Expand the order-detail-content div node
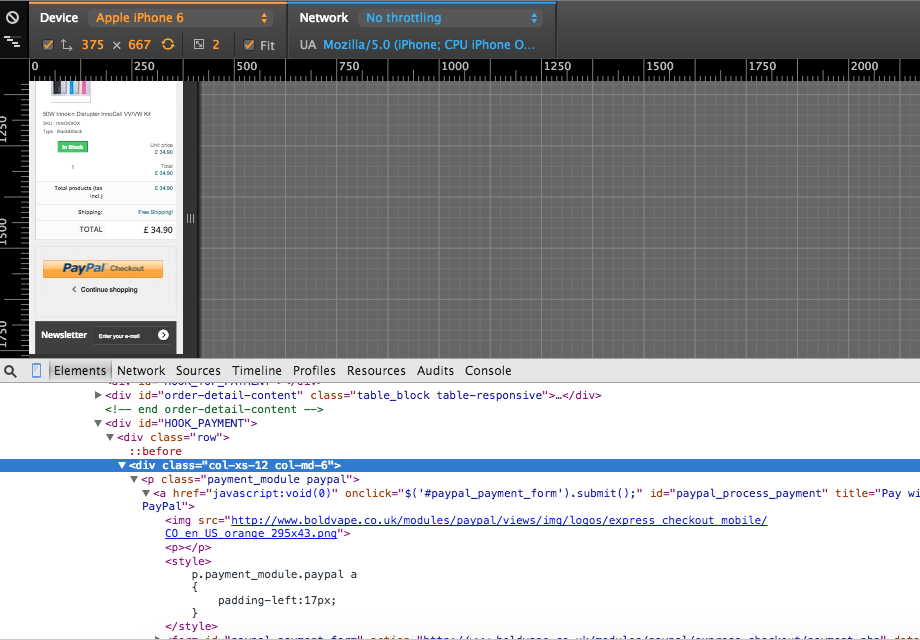 coord(98,395)
